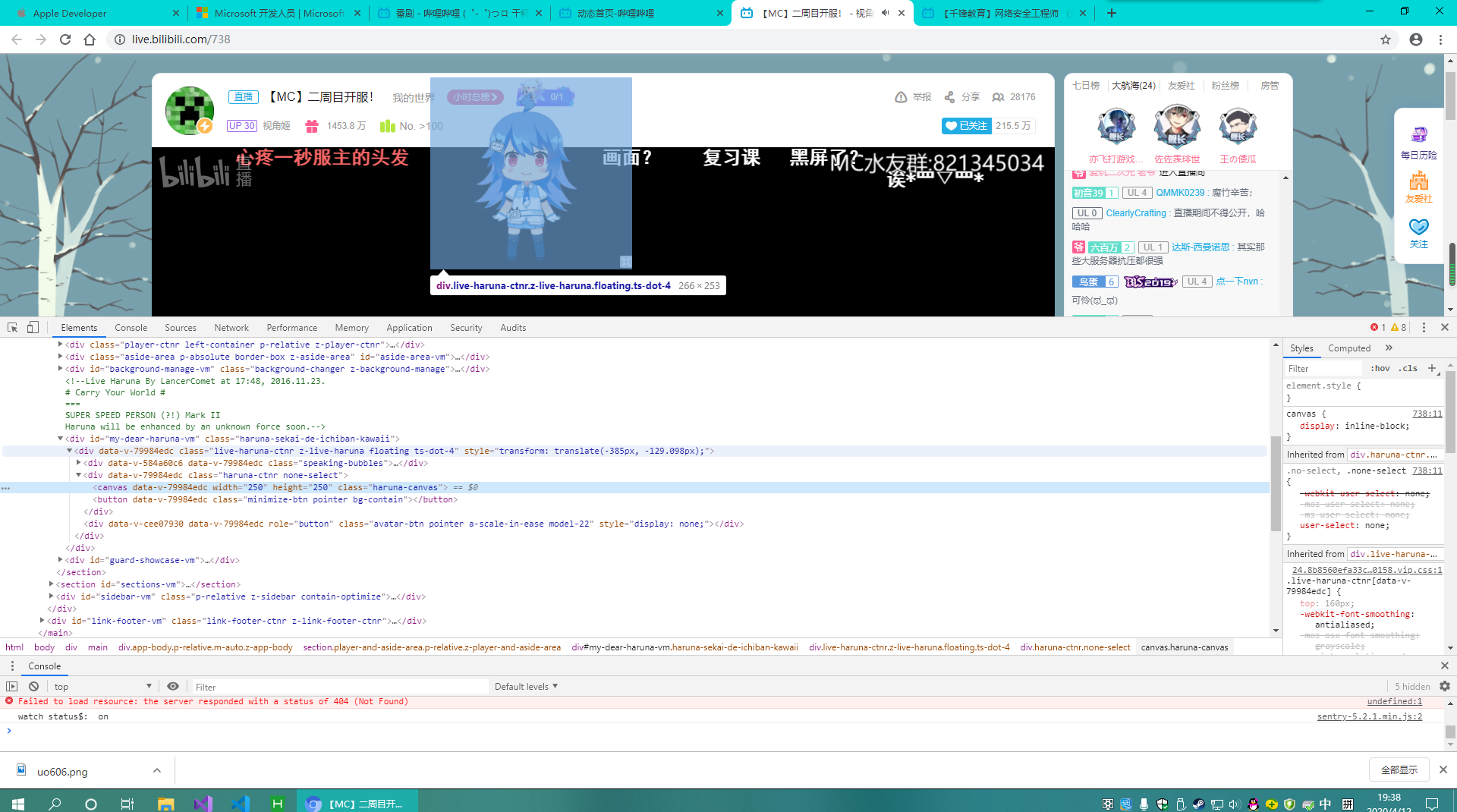
Task: Switch to the Network tab
Action: coord(231,328)
